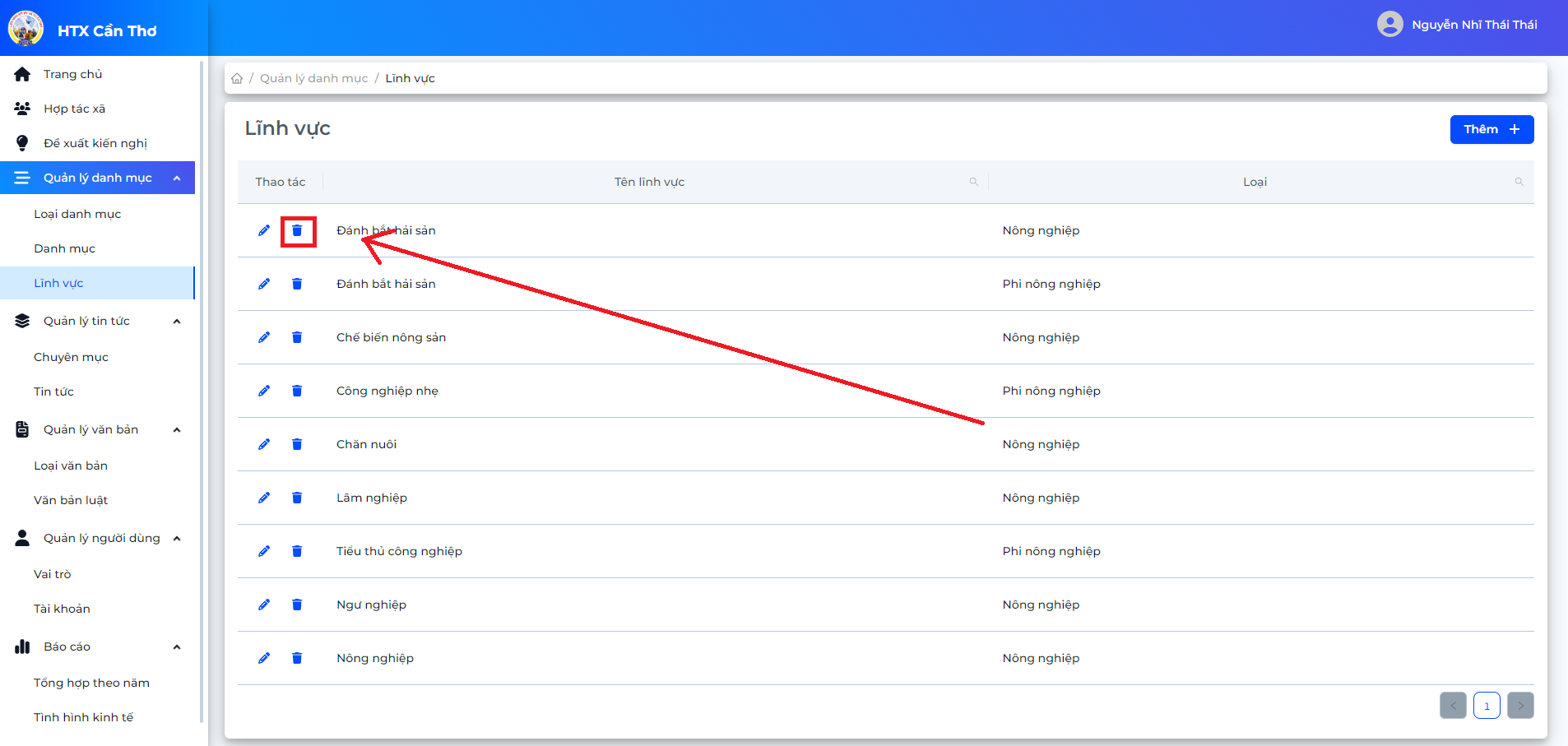Collapse the Báo cáo section
This screenshot has height=746, width=1568.
(177, 646)
